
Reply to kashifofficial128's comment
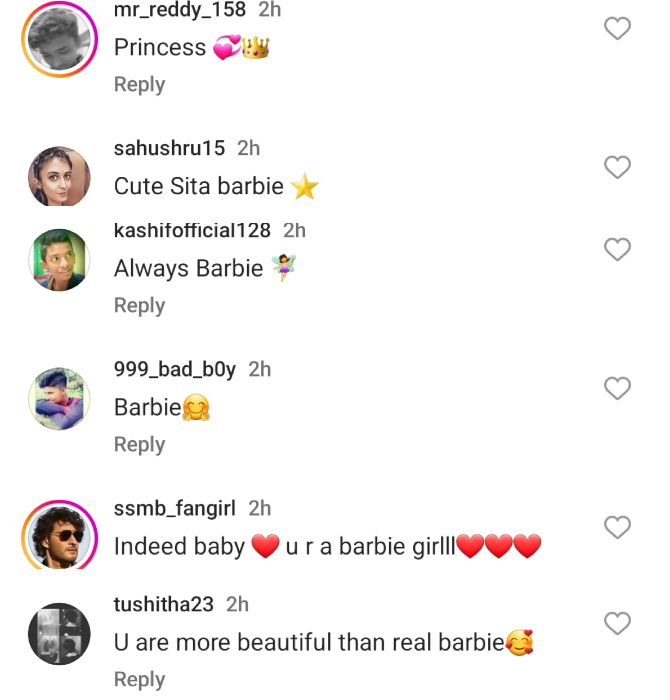(139, 306)
